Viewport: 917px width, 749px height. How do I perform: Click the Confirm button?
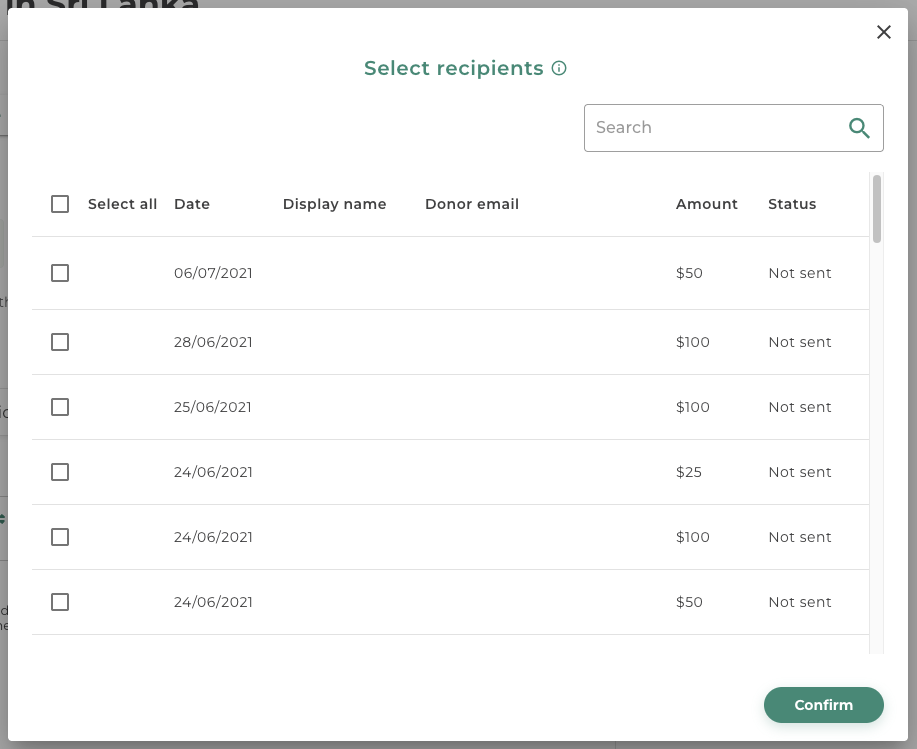pos(823,705)
